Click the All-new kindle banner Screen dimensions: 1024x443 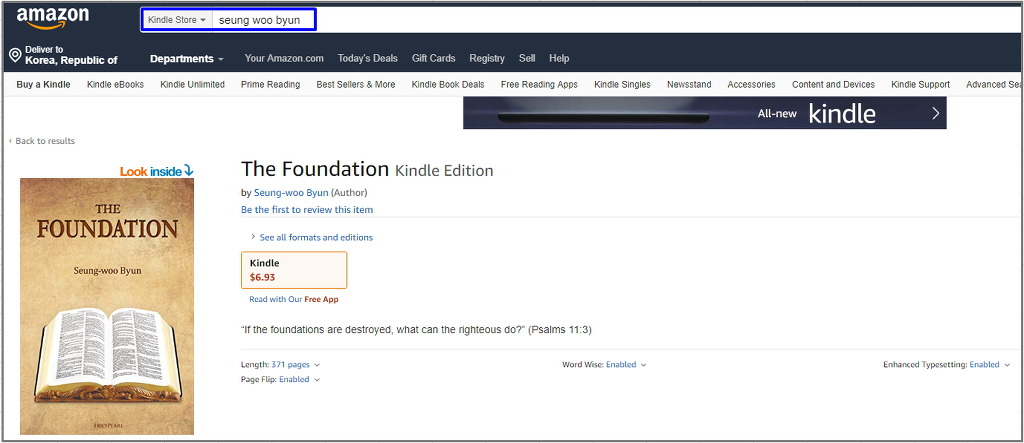point(705,113)
